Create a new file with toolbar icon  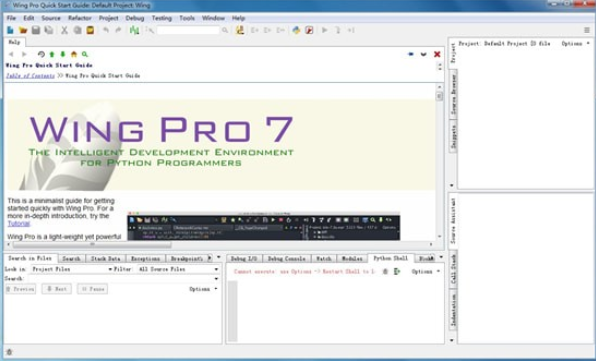pos(10,30)
